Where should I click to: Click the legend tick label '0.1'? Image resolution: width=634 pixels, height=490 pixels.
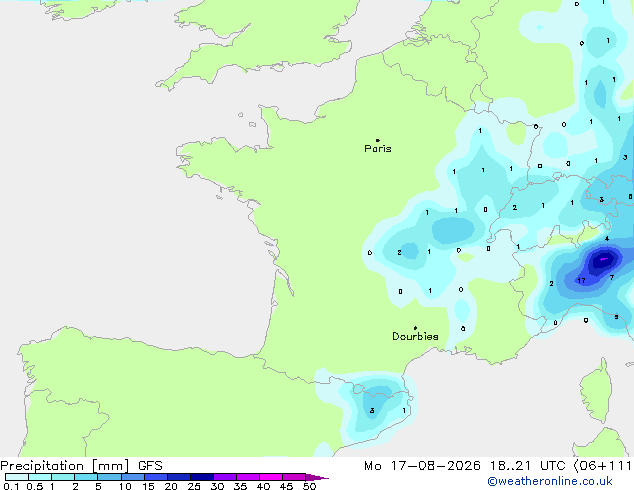pyautogui.click(x=11, y=486)
